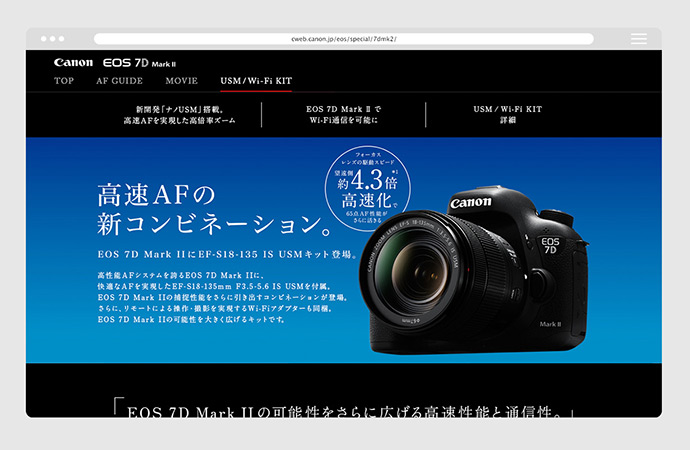The width and height of the screenshot is (690, 450).
Task: Open the USM / Wi-Fi KIT 詳細 link
Action: (x=507, y=114)
